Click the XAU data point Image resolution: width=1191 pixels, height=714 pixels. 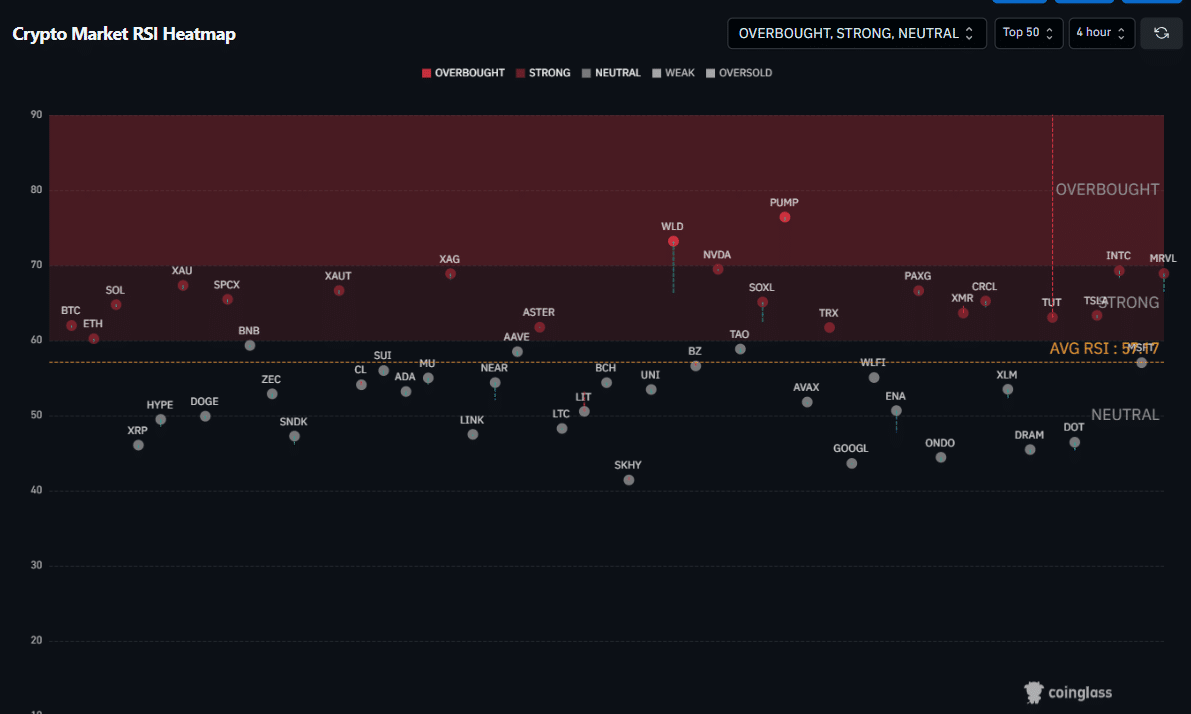point(182,286)
